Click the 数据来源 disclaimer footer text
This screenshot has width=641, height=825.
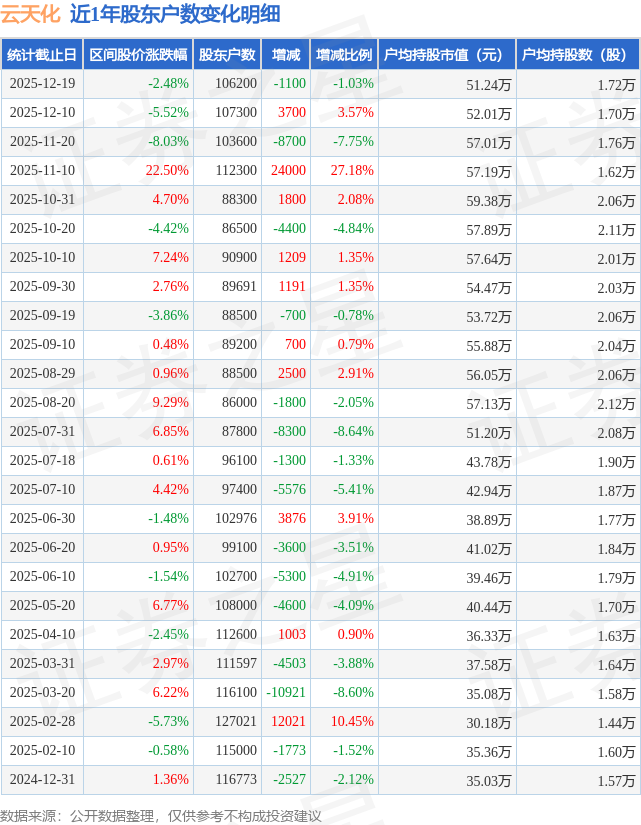(161, 815)
